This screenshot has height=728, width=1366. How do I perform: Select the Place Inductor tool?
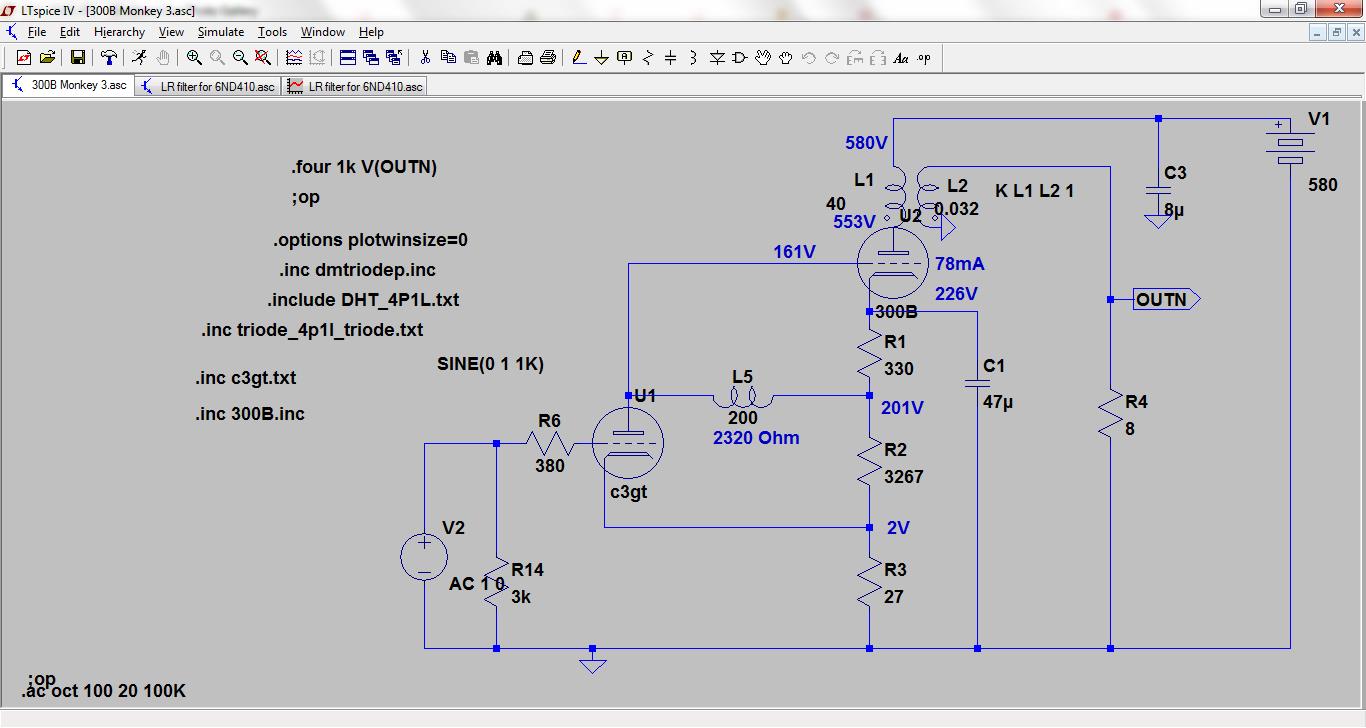point(694,58)
